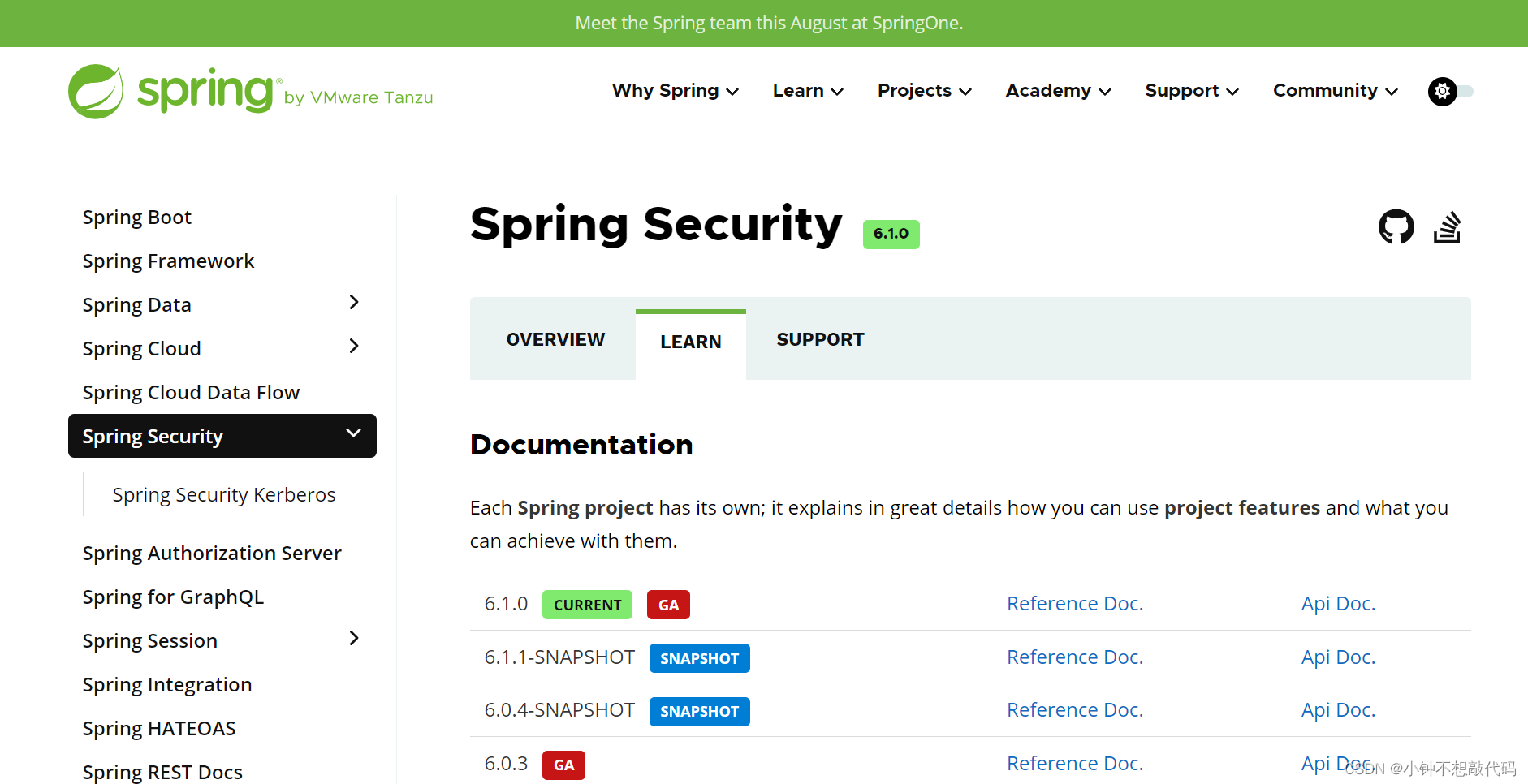Open Api Doc. for 6.1.1-SNAPSHOT
This screenshot has width=1528, height=784.
point(1338,657)
